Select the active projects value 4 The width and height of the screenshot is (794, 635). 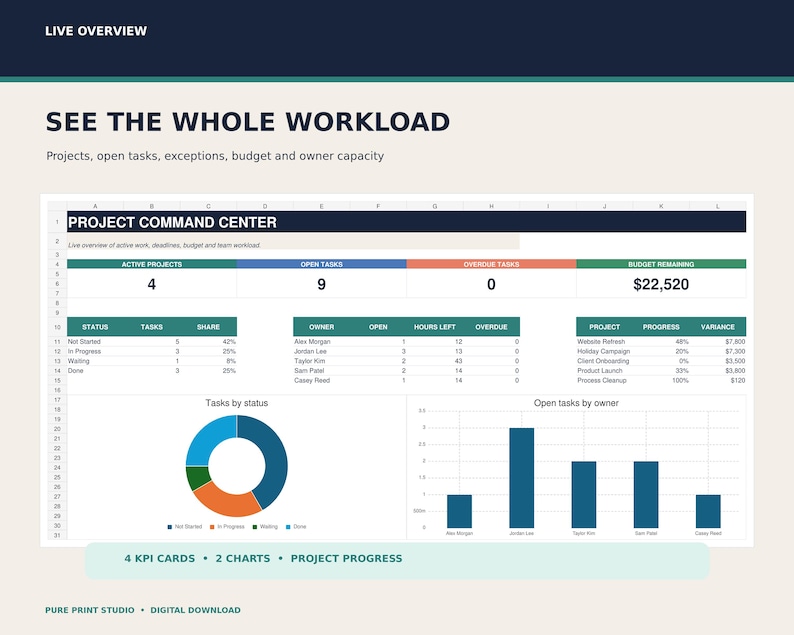[151, 284]
